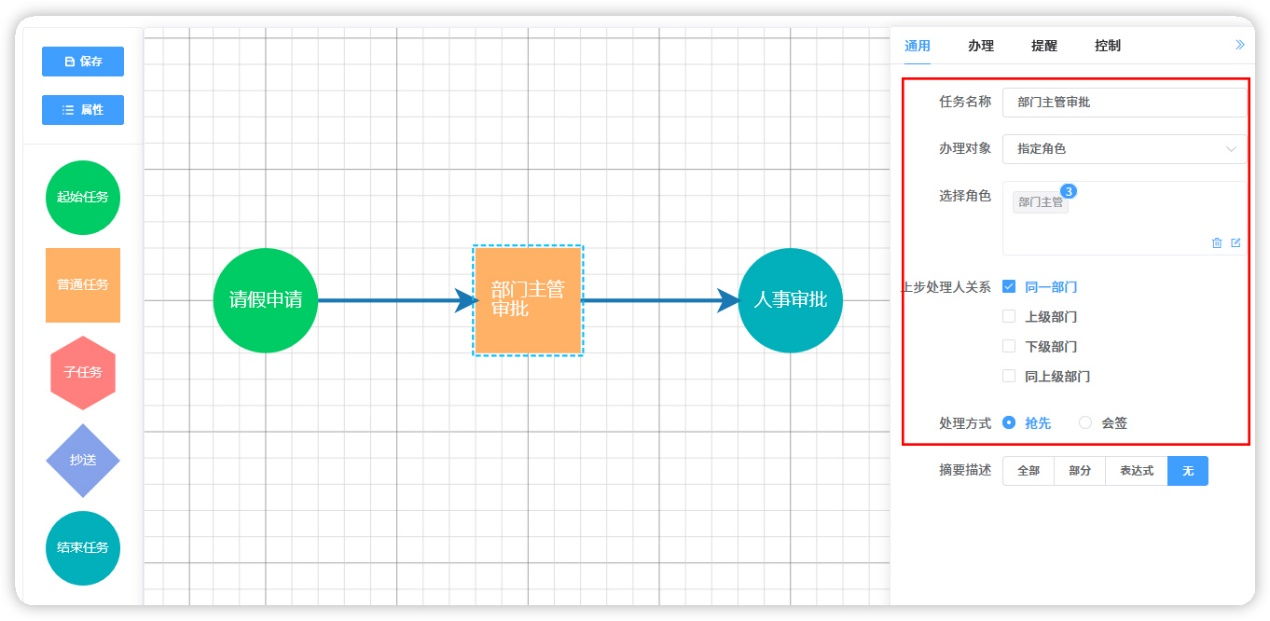Pick the 结束任务 teal circle shape
The image size is (1270, 621).
pos(83,548)
